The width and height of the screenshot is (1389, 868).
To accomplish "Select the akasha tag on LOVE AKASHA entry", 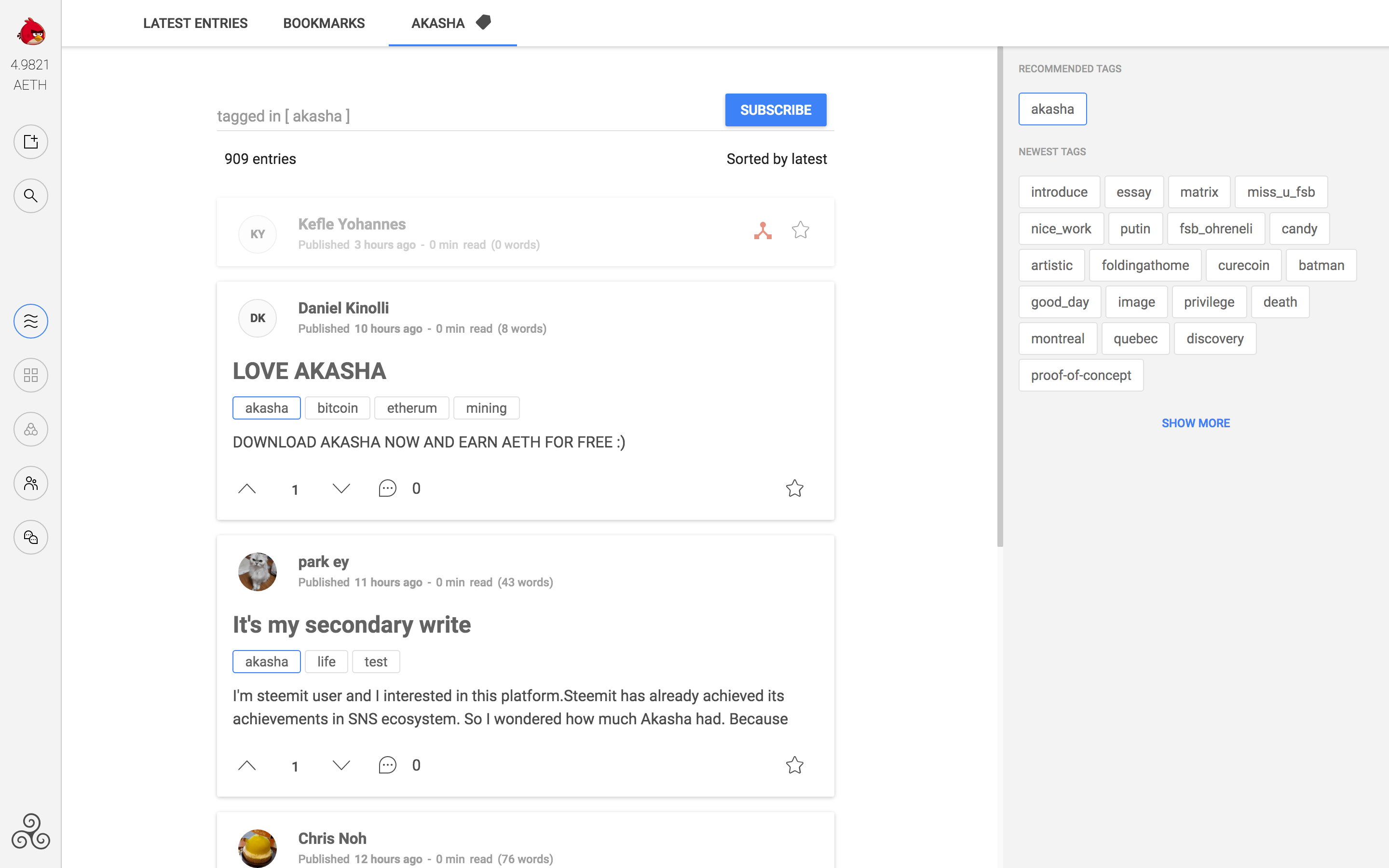I will click(266, 408).
